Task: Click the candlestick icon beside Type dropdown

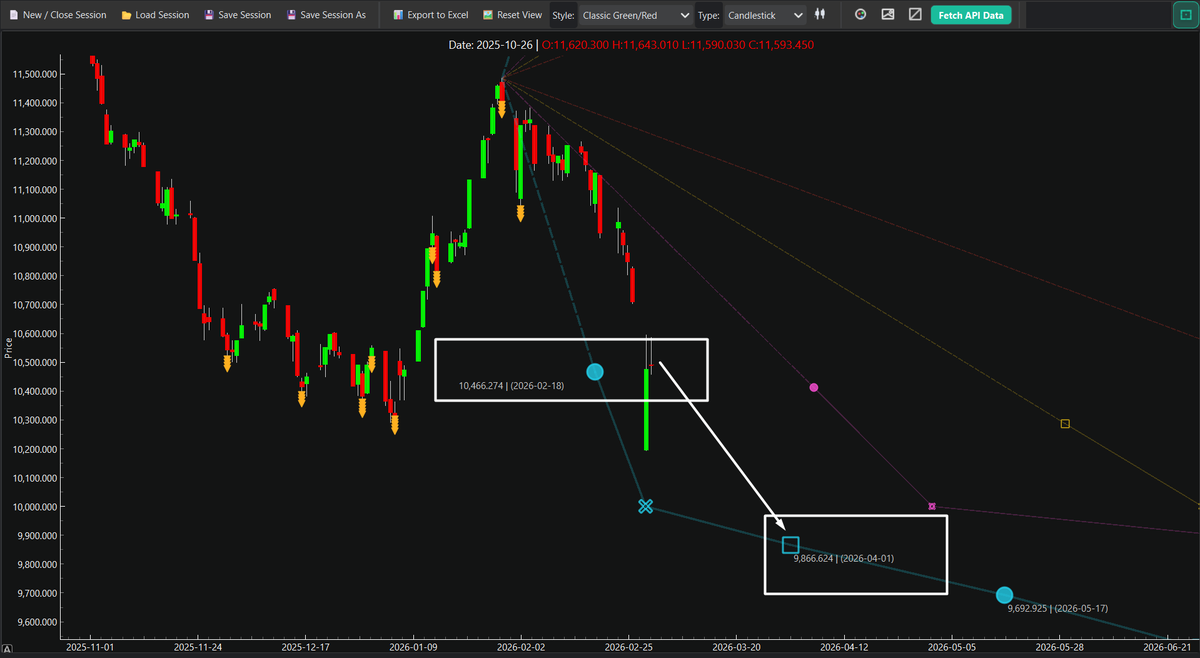Action: (x=821, y=15)
